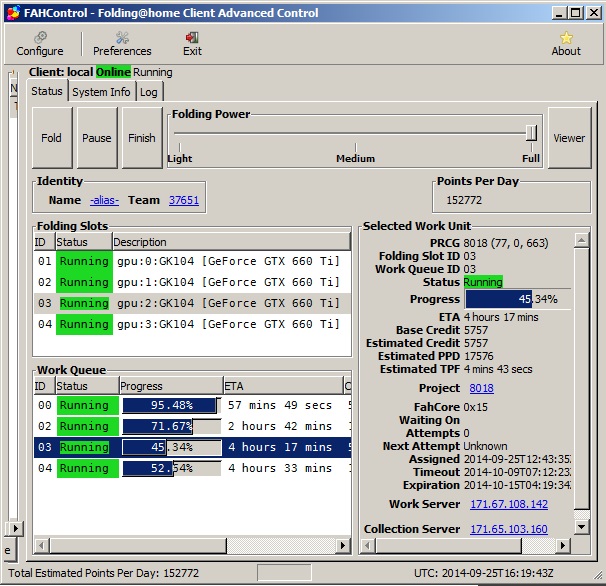The image size is (606, 586).
Task: Sort Work Queue by Progress header
Action: pyautogui.click(x=171, y=386)
